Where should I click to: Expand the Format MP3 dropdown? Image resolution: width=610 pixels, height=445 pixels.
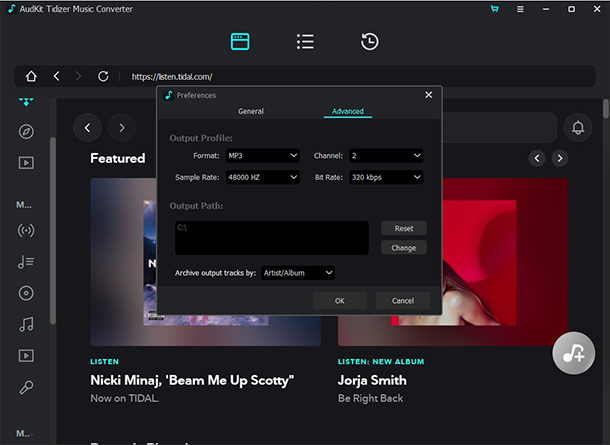coord(263,156)
